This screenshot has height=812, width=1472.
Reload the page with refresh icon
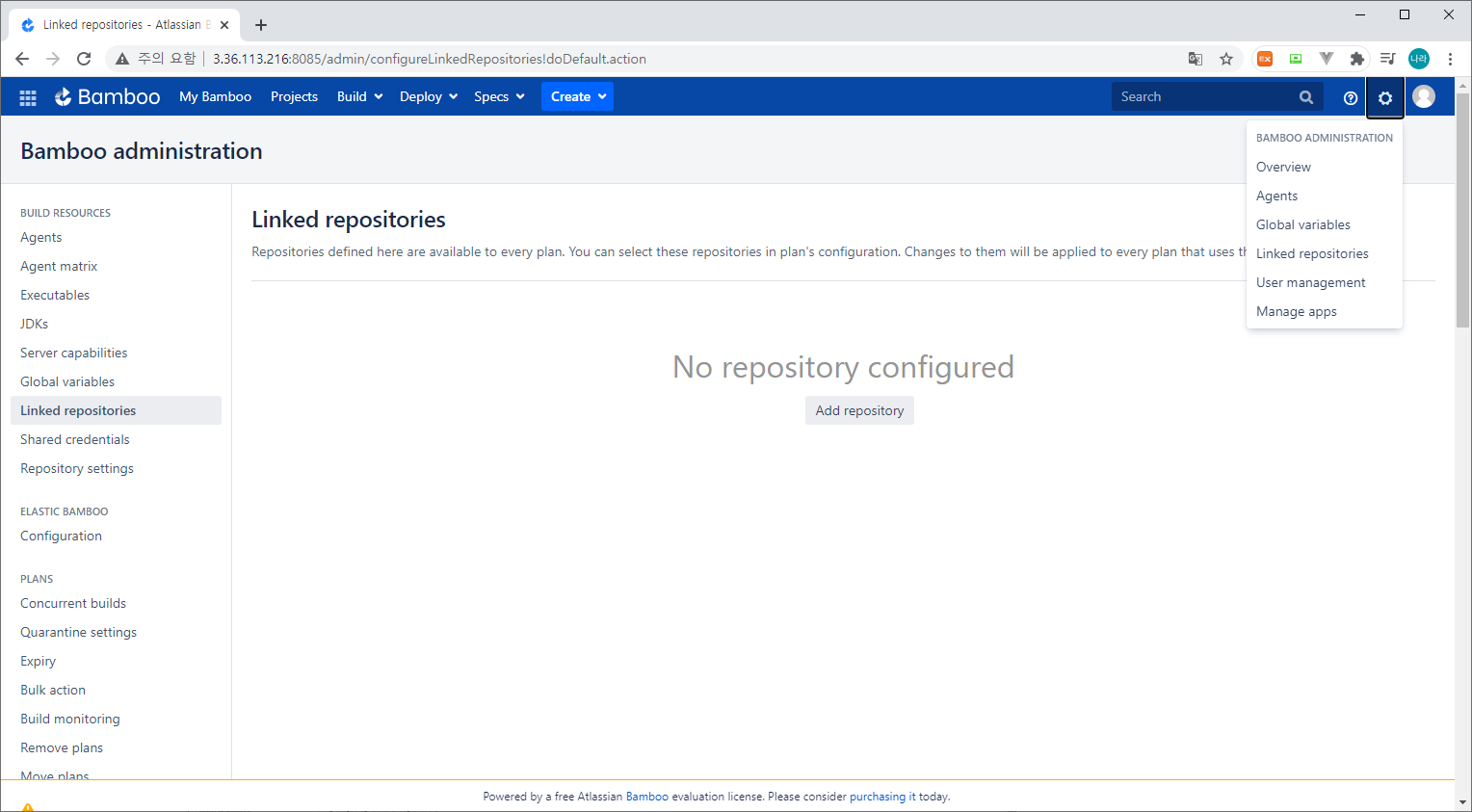[84, 59]
